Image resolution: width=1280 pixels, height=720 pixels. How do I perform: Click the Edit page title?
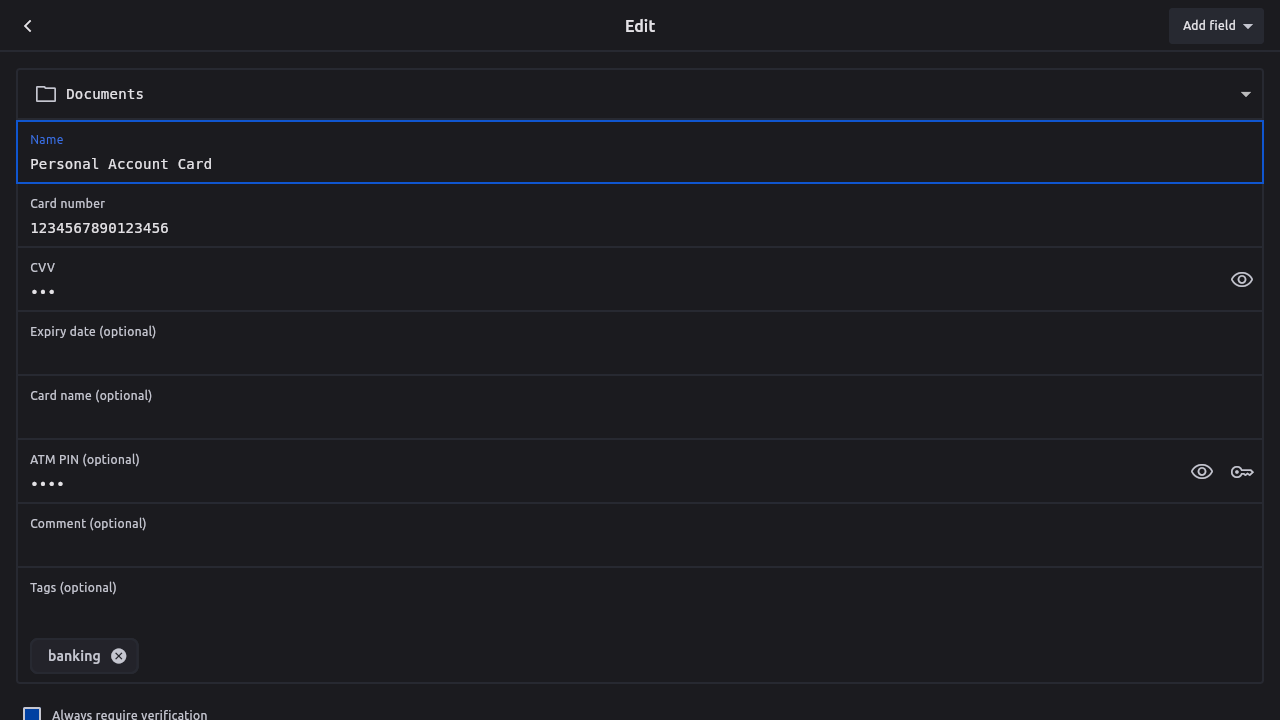640,26
